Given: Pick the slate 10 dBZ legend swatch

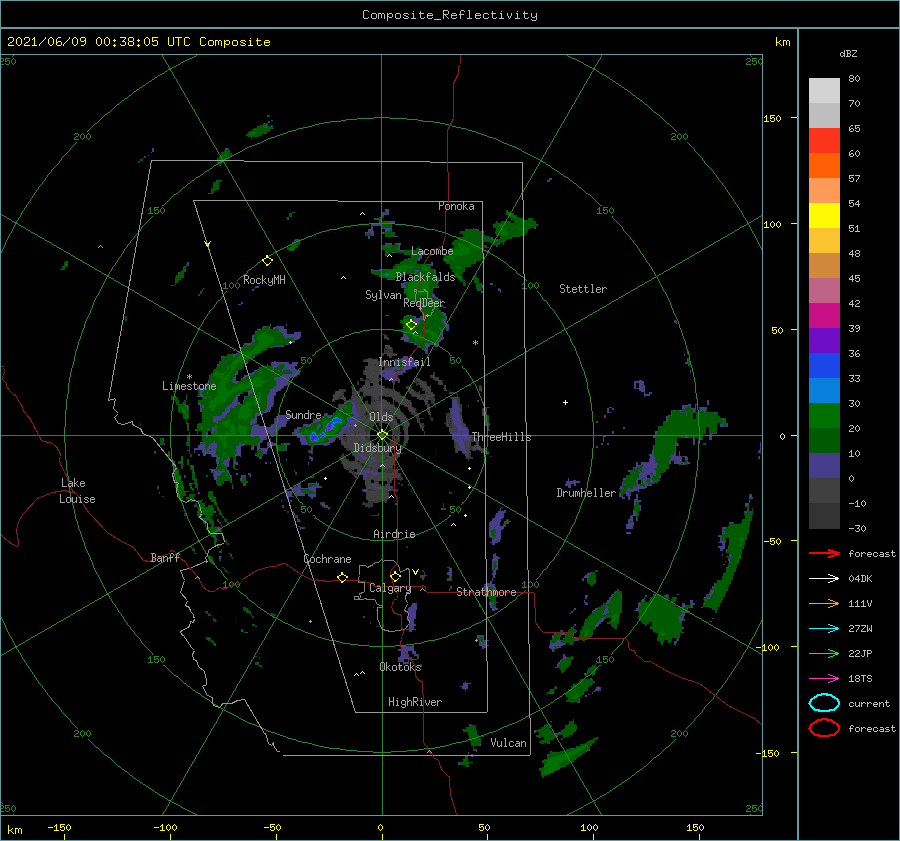Looking at the screenshot, I should 824,466.
